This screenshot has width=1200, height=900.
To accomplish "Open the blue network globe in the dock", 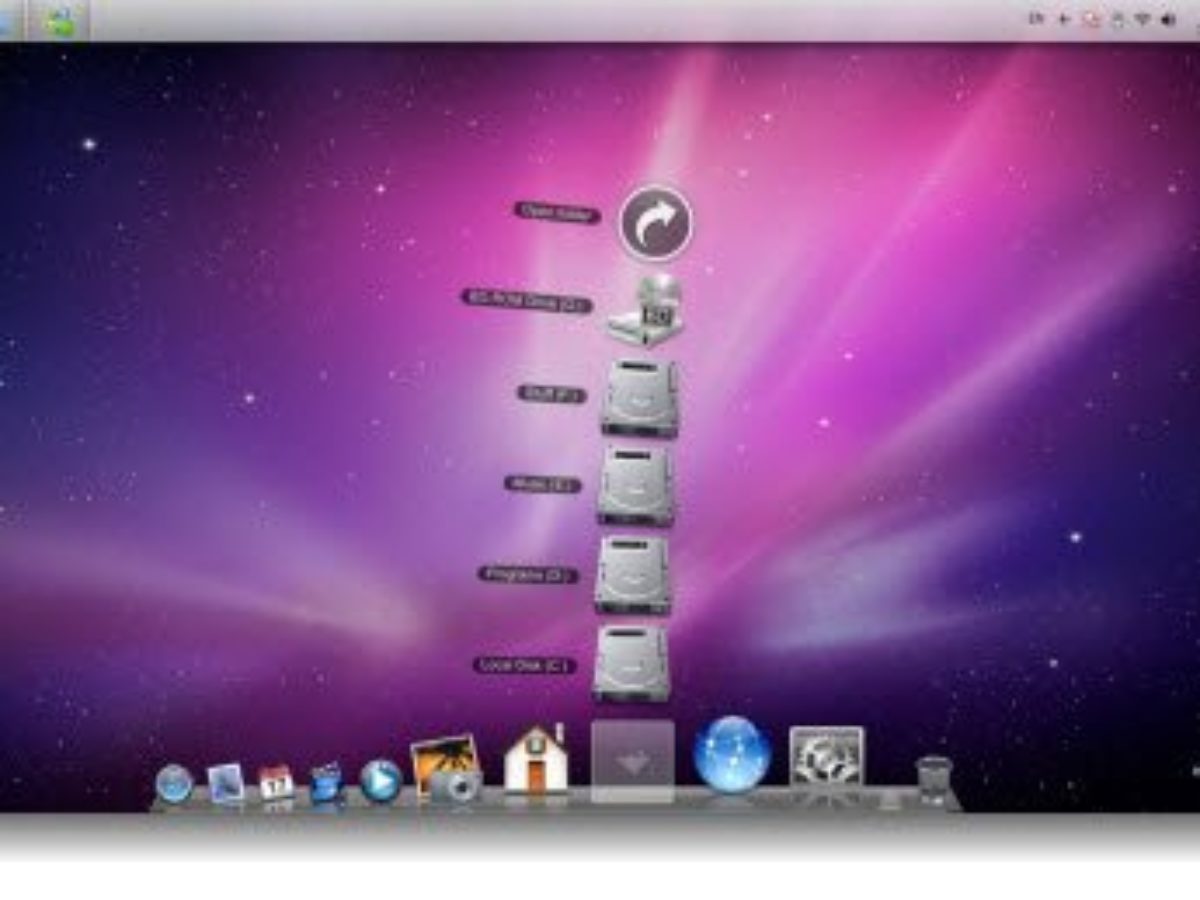I will click(732, 755).
